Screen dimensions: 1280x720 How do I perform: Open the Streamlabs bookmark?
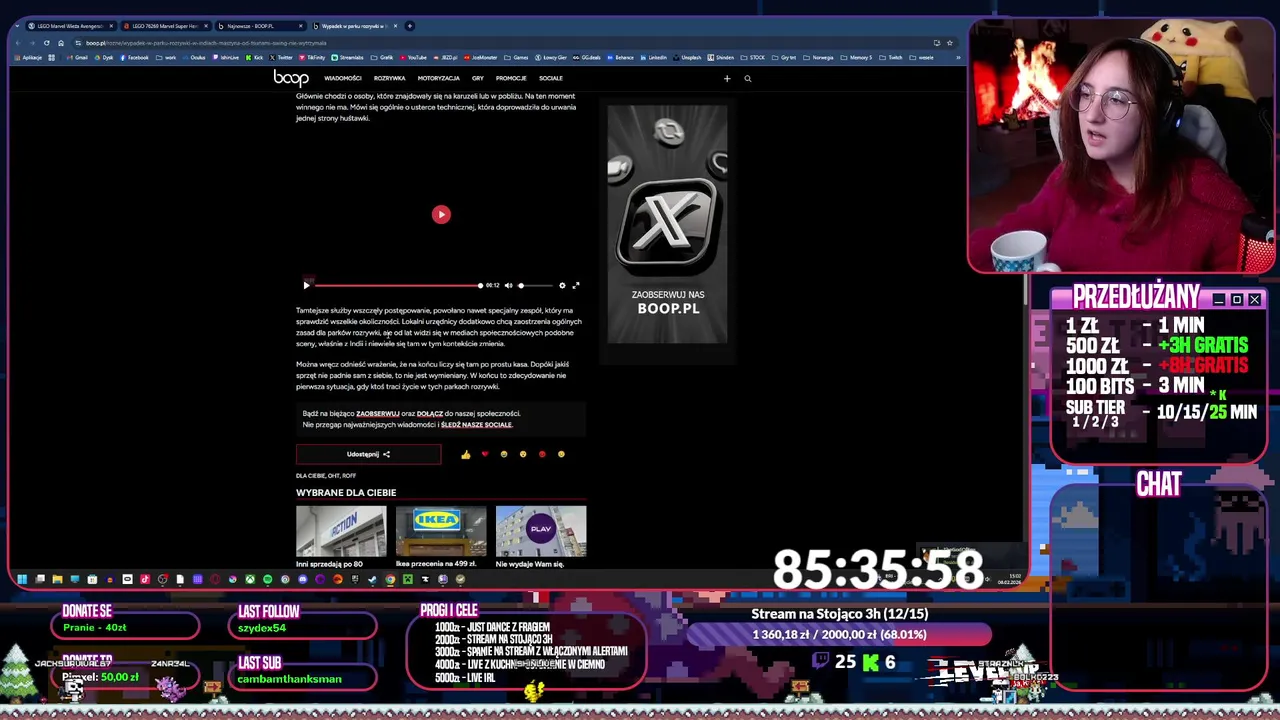click(347, 57)
